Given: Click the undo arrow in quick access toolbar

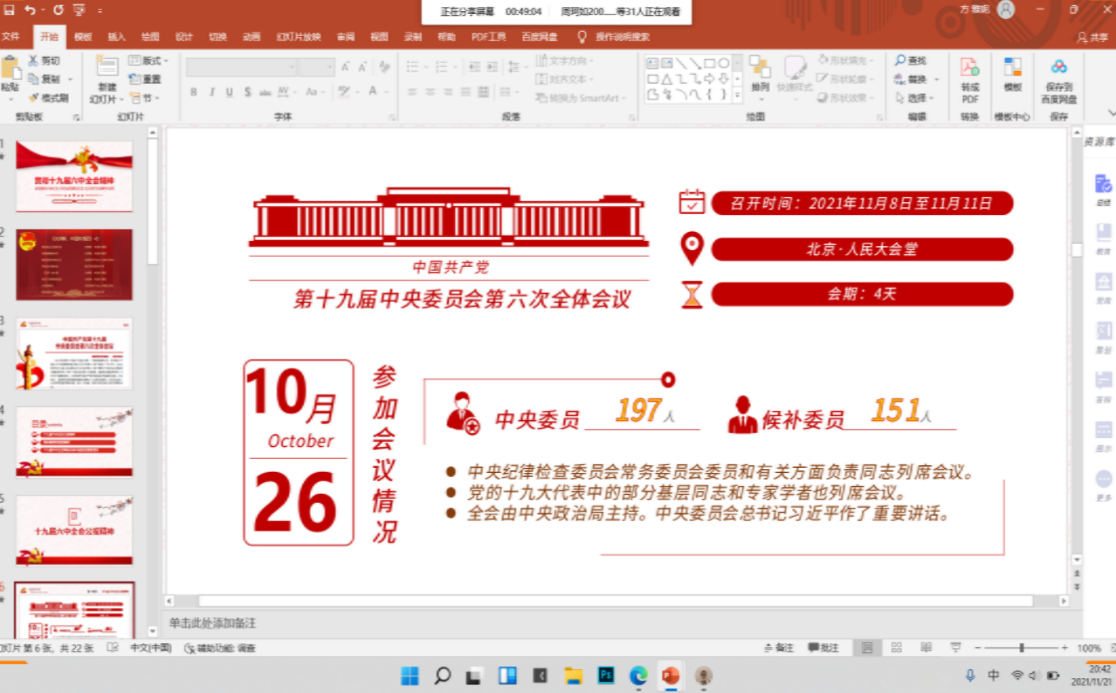Looking at the screenshot, I should (29, 10).
